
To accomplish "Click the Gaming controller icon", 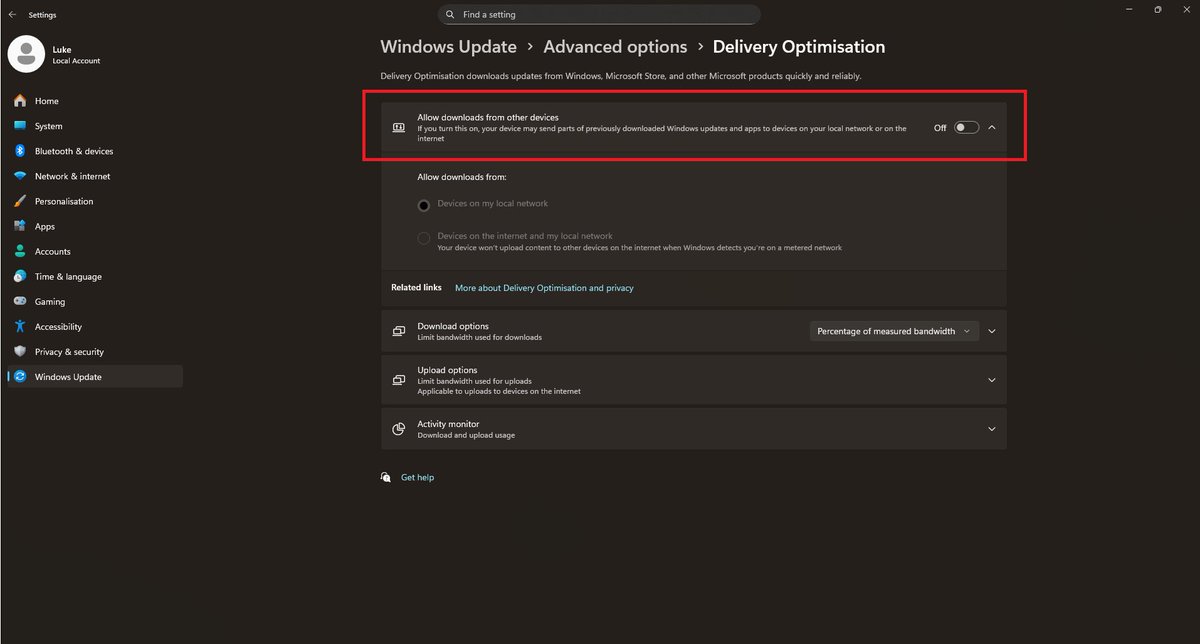I will (x=20, y=301).
